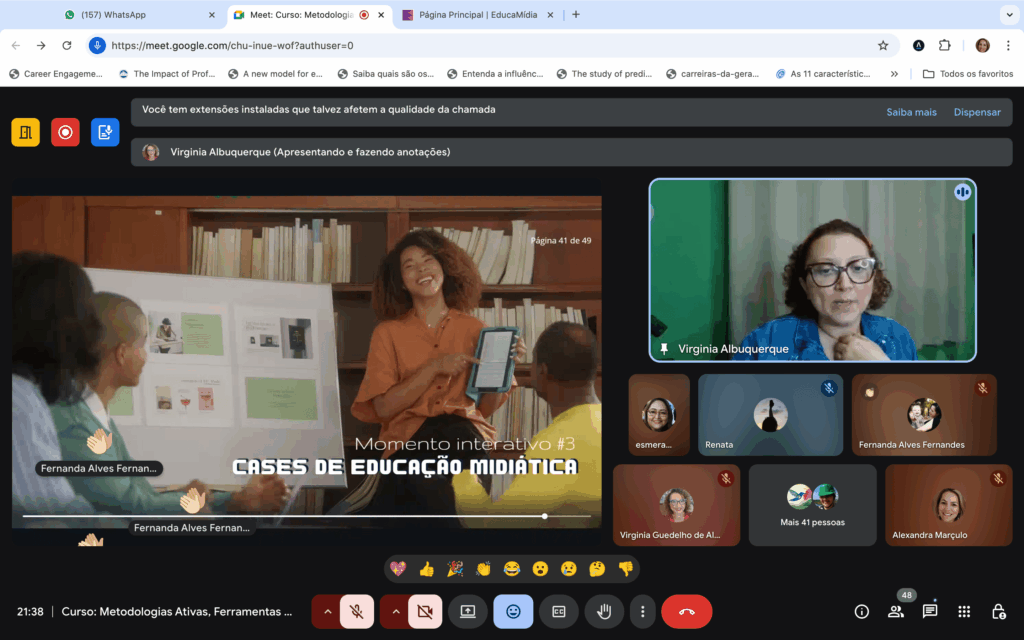Viewport: 1024px width, 640px height.
Task: Raise your hand in the meeting
Action: tap(604, 611)
